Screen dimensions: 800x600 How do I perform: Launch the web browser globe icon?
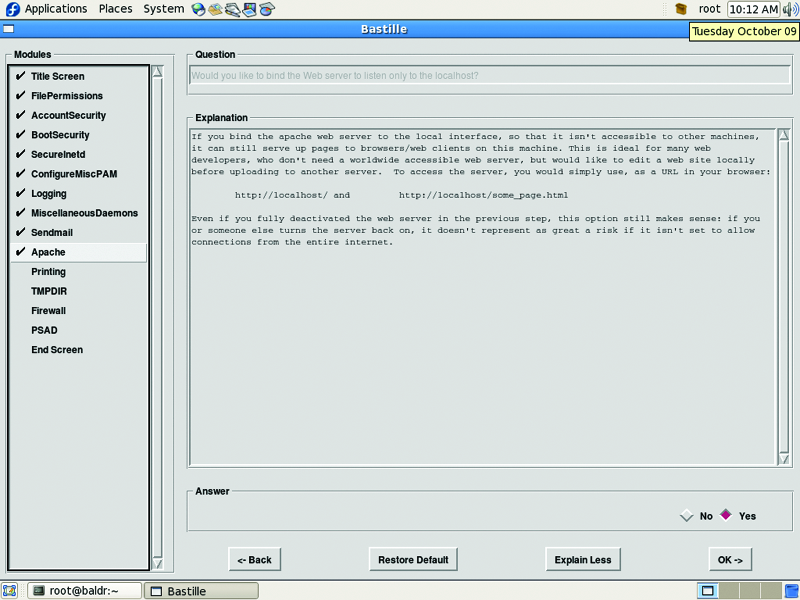(x=198, y=9)
